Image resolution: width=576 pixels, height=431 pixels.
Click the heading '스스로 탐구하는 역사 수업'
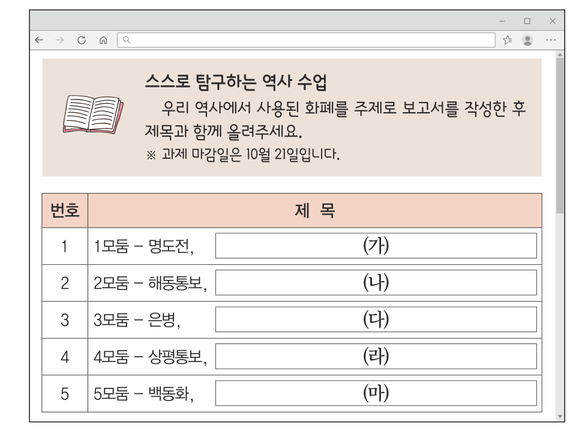pos(236,82)
